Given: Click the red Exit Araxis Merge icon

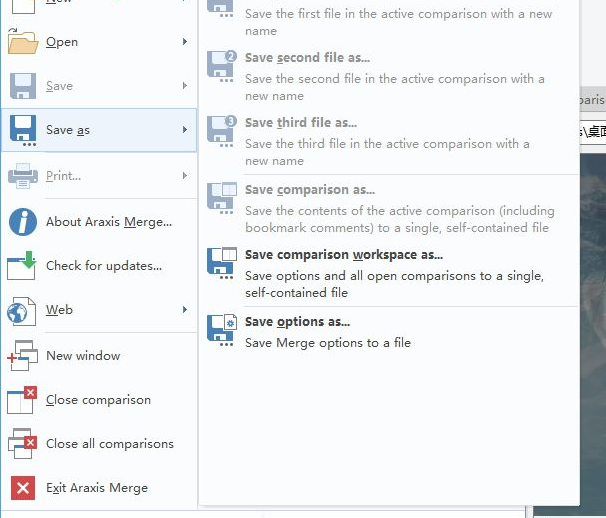Looking at the screenshot, I should (x=23, y=488).
